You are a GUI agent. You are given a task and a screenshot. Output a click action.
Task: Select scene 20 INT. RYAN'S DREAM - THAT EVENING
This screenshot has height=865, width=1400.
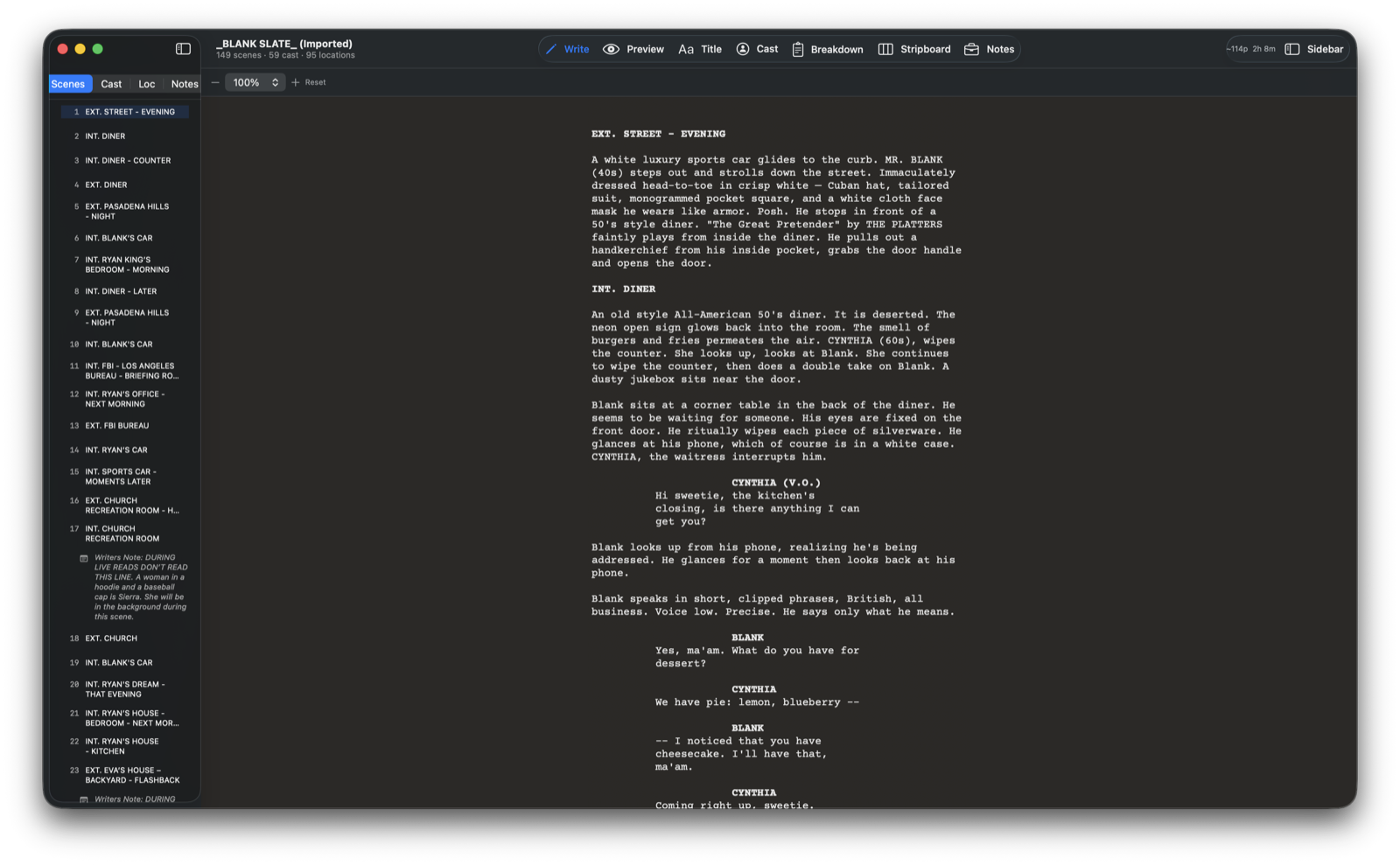125,689
